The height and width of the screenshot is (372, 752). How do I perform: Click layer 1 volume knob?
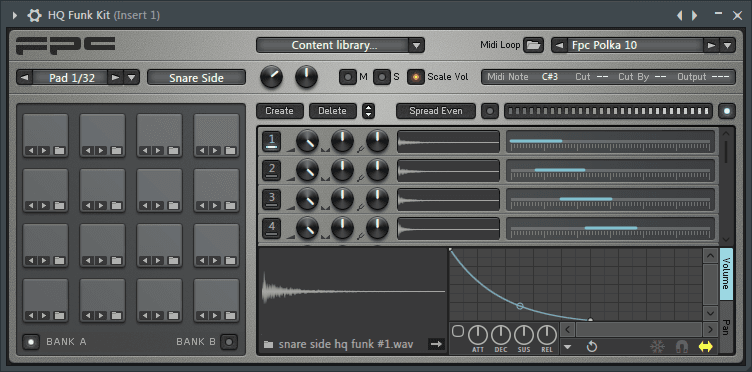(307, 141)
